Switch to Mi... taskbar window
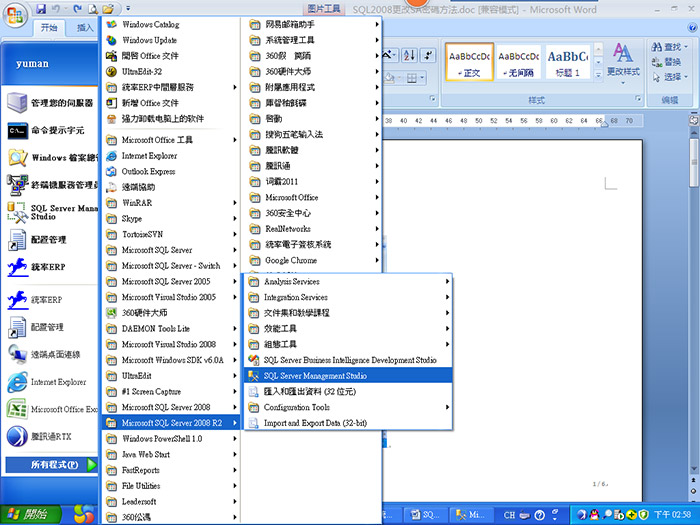This screenshot has width=700, height=525. point(471,515)
